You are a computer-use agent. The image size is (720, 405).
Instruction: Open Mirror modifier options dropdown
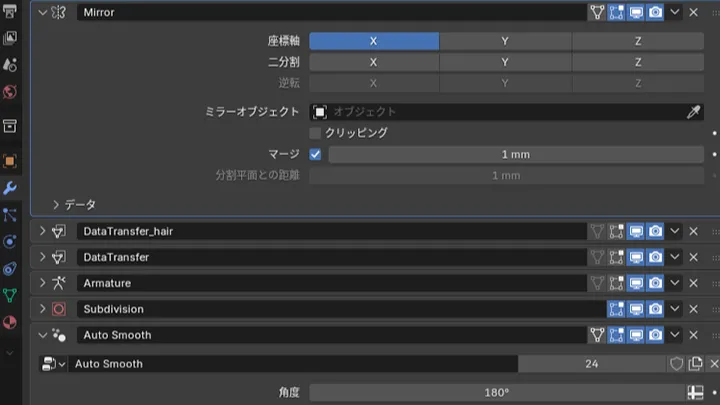click(675, 12)
